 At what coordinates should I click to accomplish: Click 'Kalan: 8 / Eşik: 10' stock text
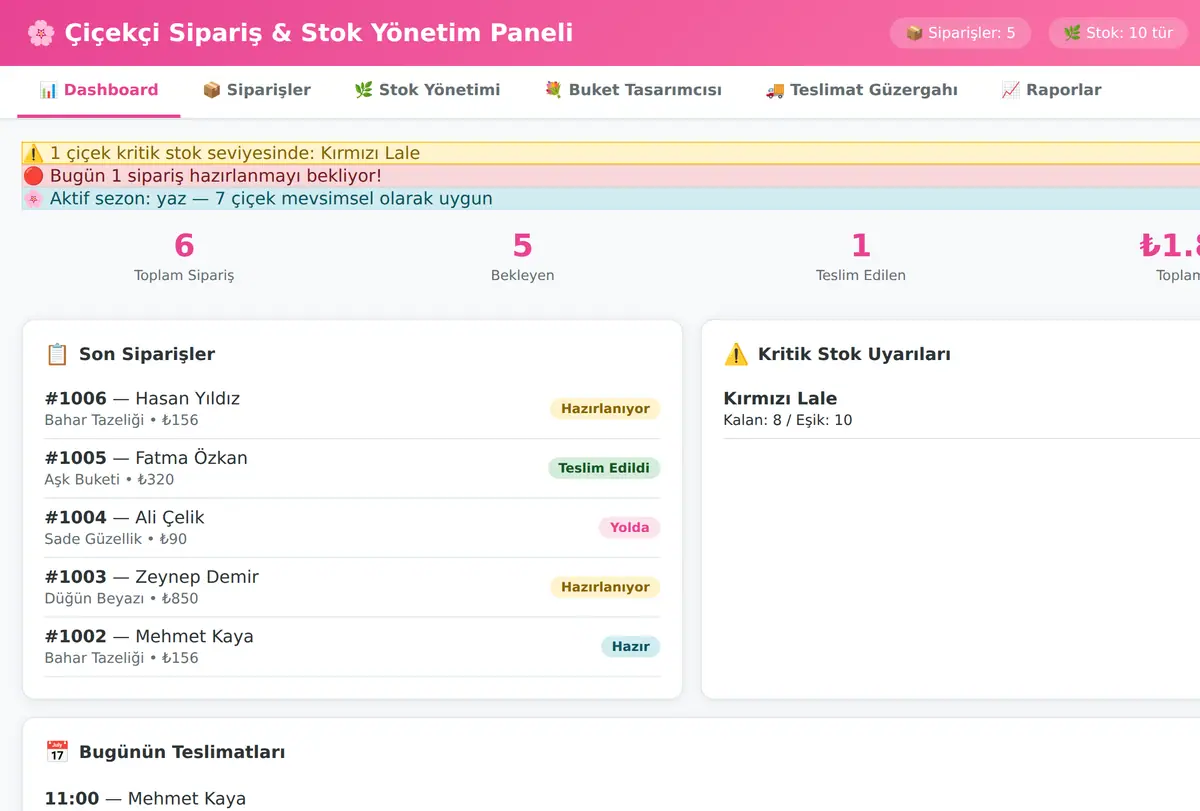pyautogui.click(x=788, y=420)
